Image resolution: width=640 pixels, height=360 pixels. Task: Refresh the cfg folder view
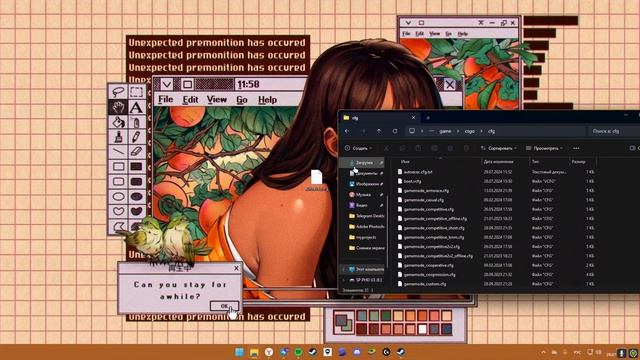point(395,131)
